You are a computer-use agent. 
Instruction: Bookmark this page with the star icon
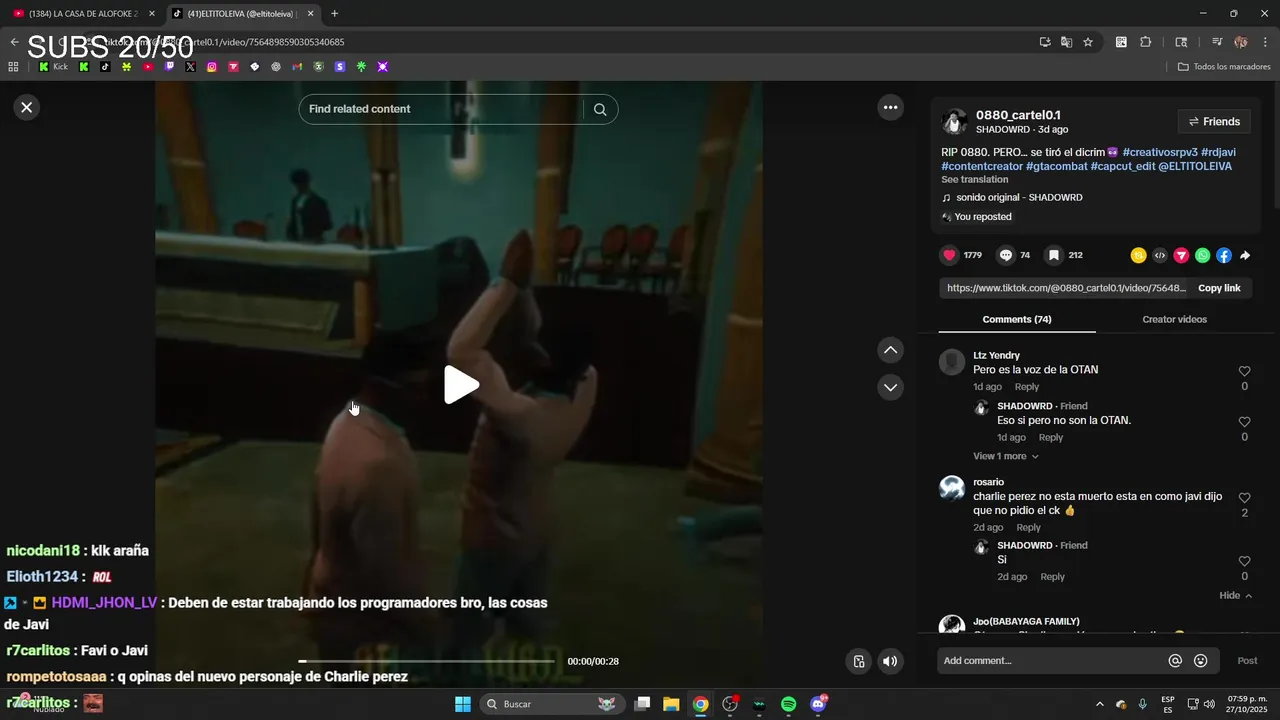point(1088,42)
